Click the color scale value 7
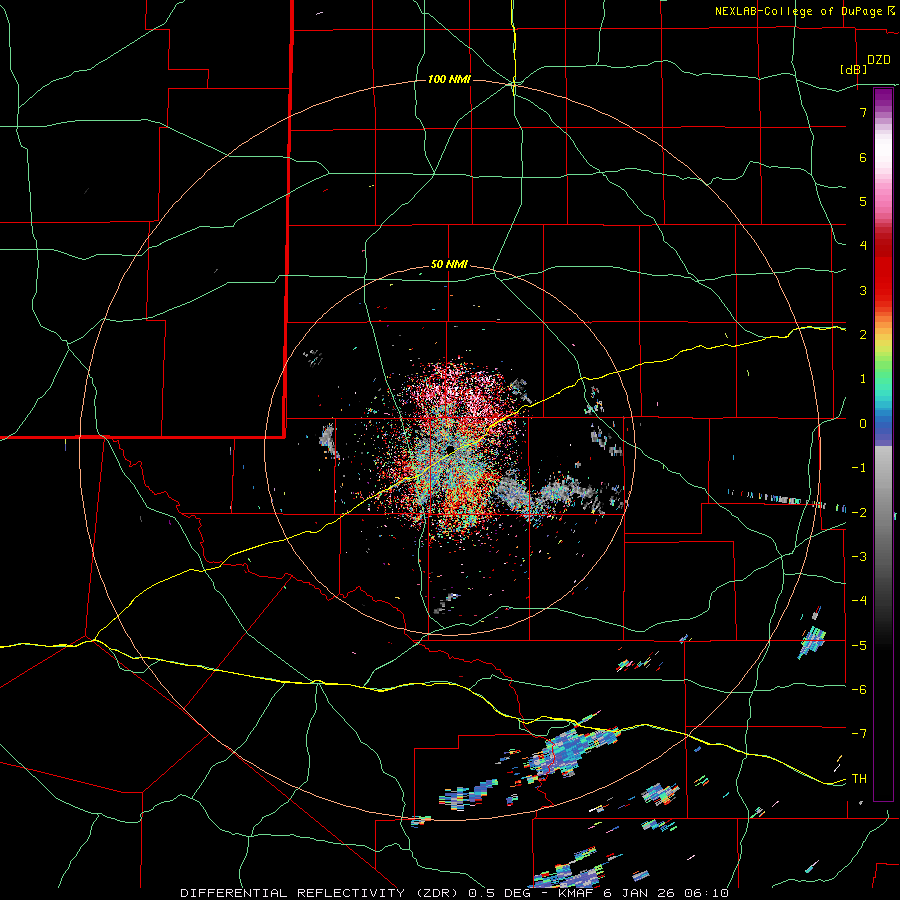The height and width of the screenshot is (900, 900). 863,112
